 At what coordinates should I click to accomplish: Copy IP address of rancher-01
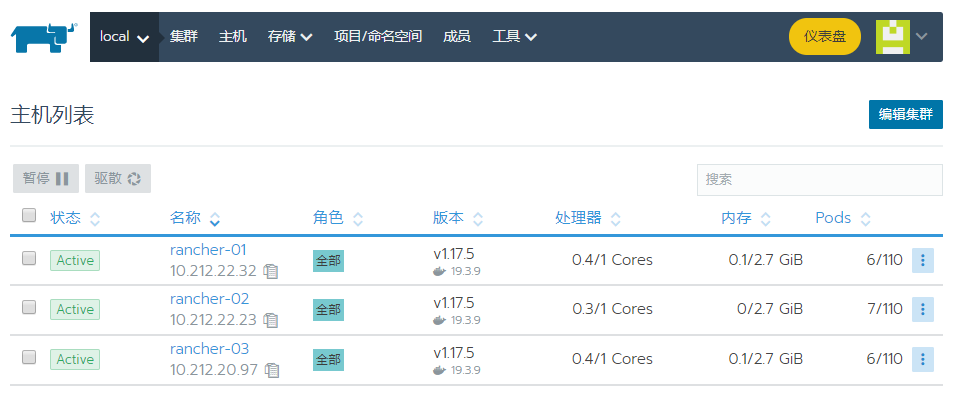(271, 271)
